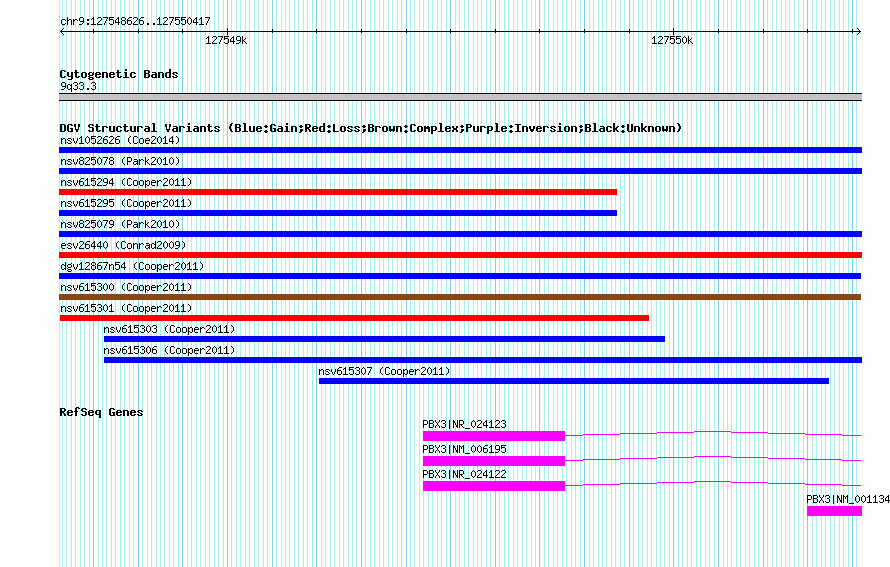Select the esv26440 (Conrad2009) label

[123, 245]
